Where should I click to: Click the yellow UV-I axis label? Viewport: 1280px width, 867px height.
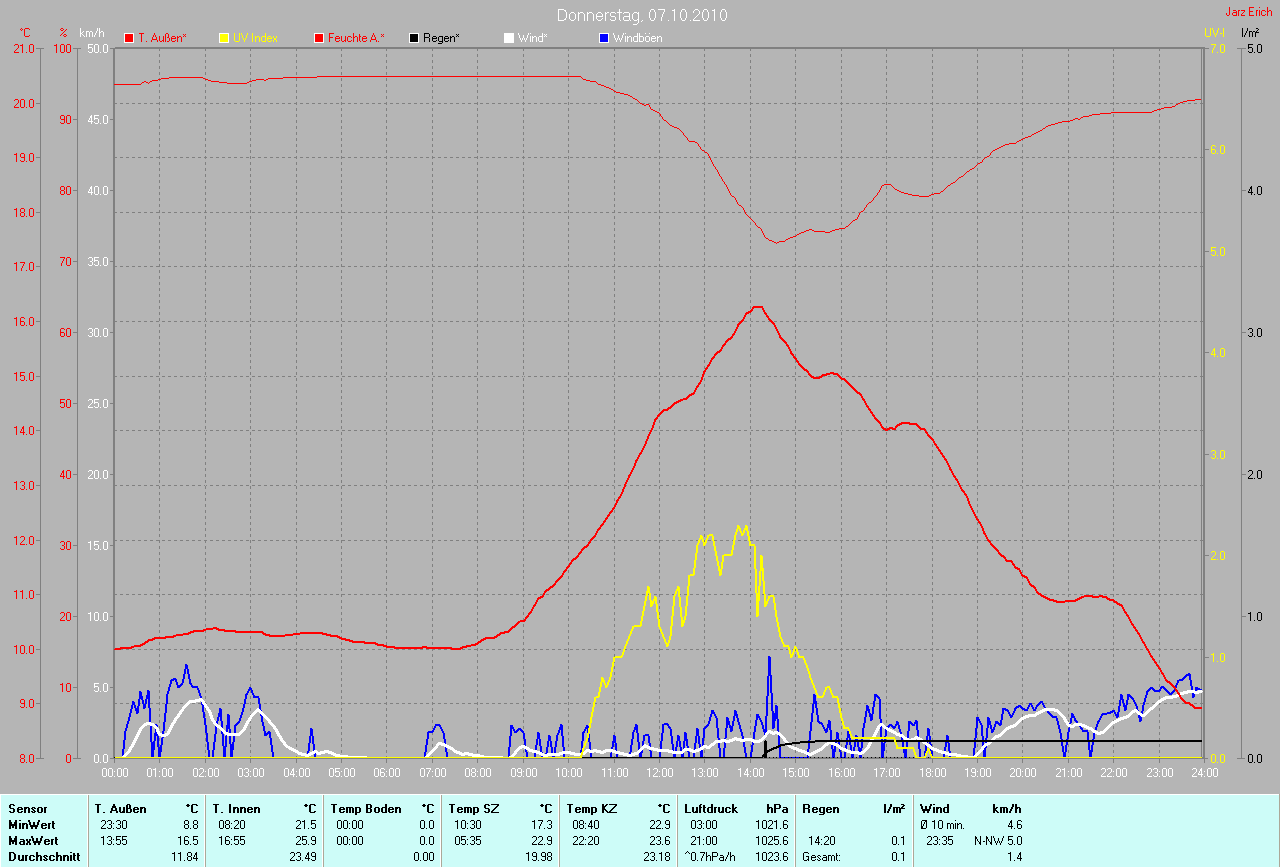[x=1214, y=33]
